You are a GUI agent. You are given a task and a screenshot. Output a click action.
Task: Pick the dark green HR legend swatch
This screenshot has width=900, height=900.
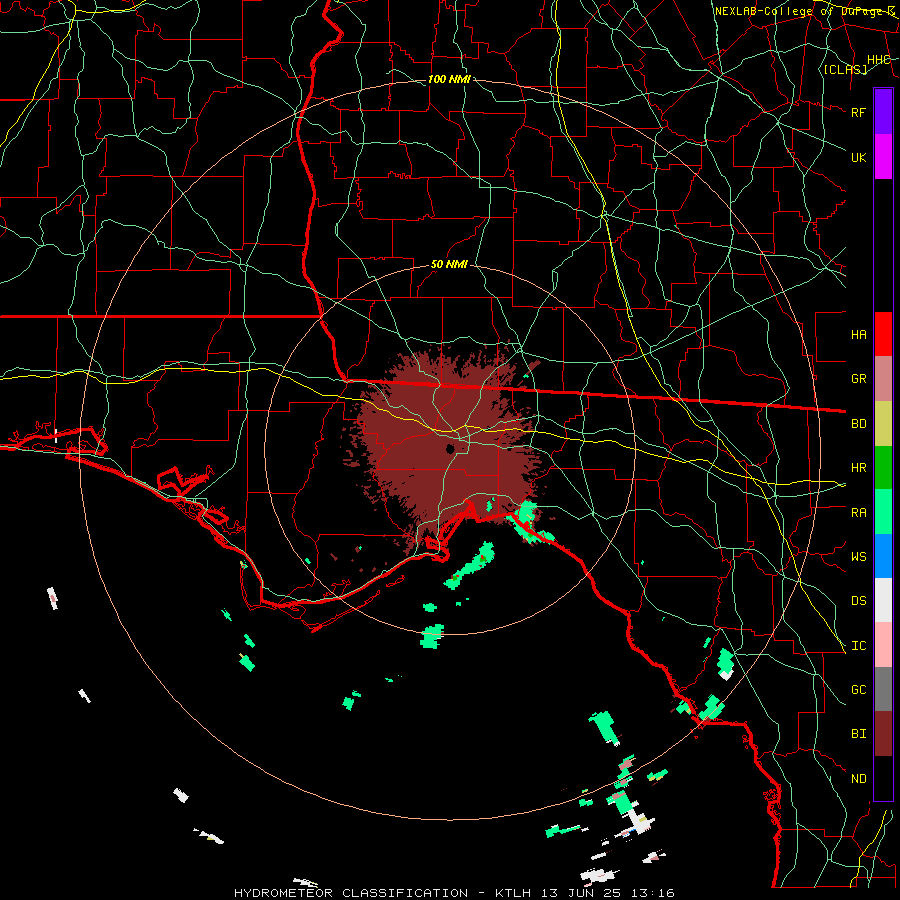883,467
